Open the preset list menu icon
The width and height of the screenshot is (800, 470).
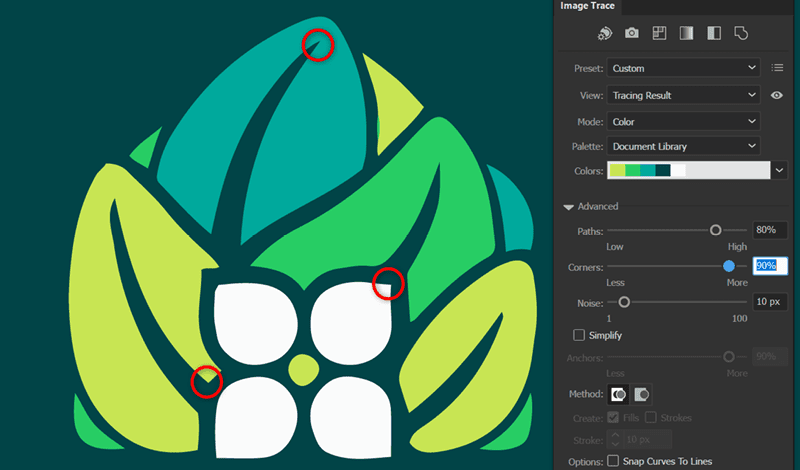tap(777, 67)
